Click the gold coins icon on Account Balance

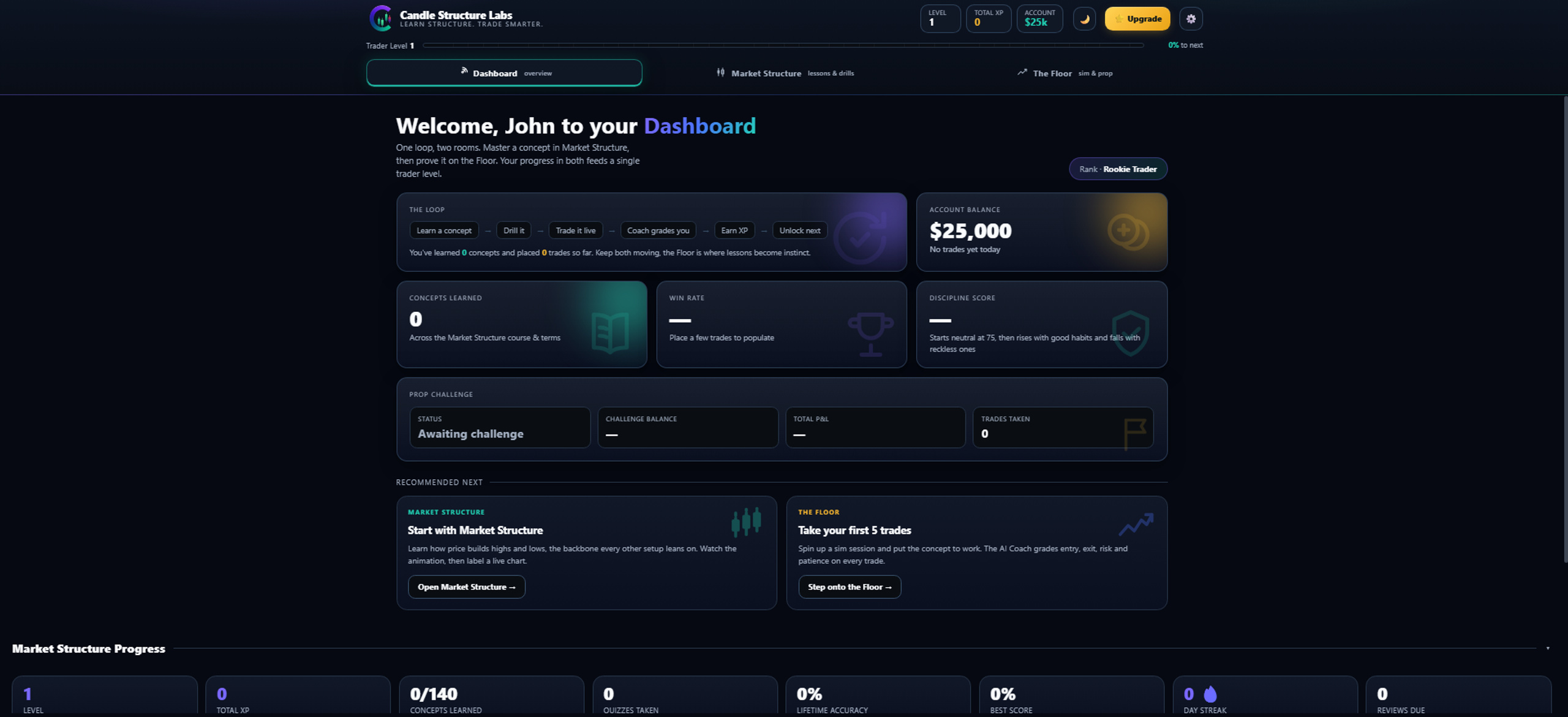coord(1128,232)
